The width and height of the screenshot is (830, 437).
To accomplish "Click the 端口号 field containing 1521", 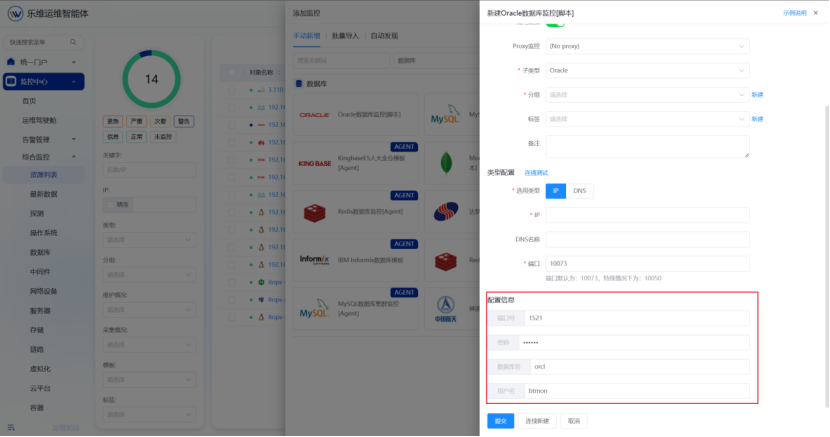I will tap(637, 318).
